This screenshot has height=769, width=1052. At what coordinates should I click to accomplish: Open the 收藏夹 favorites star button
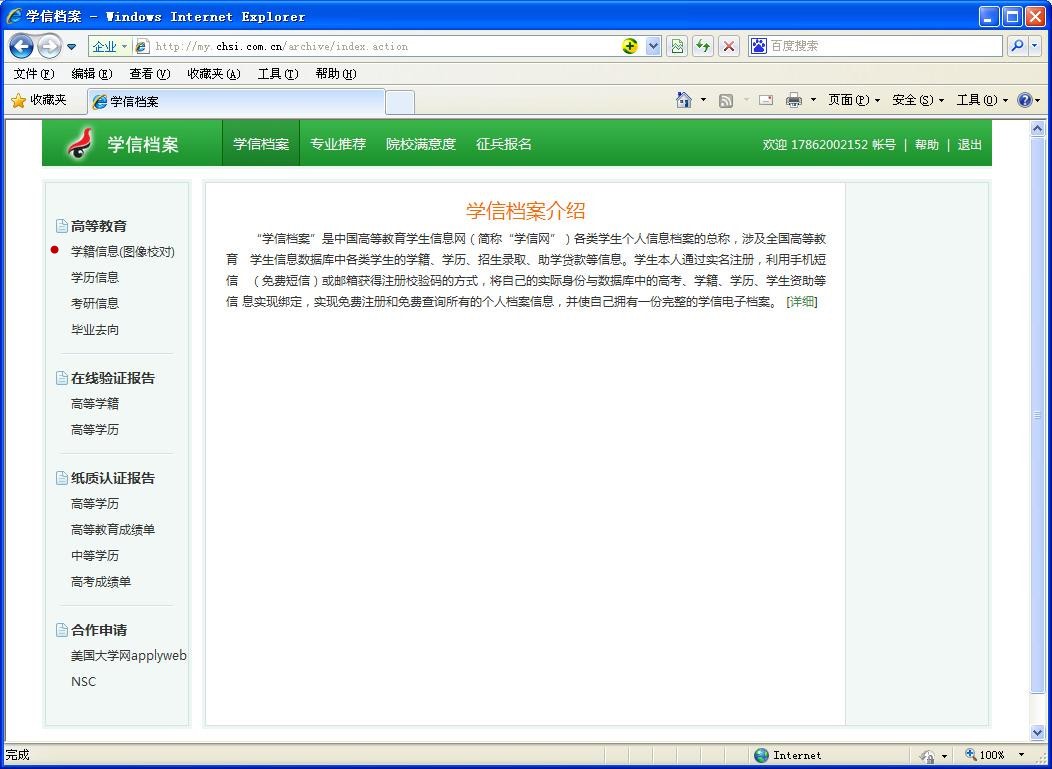tap(39, 100)
